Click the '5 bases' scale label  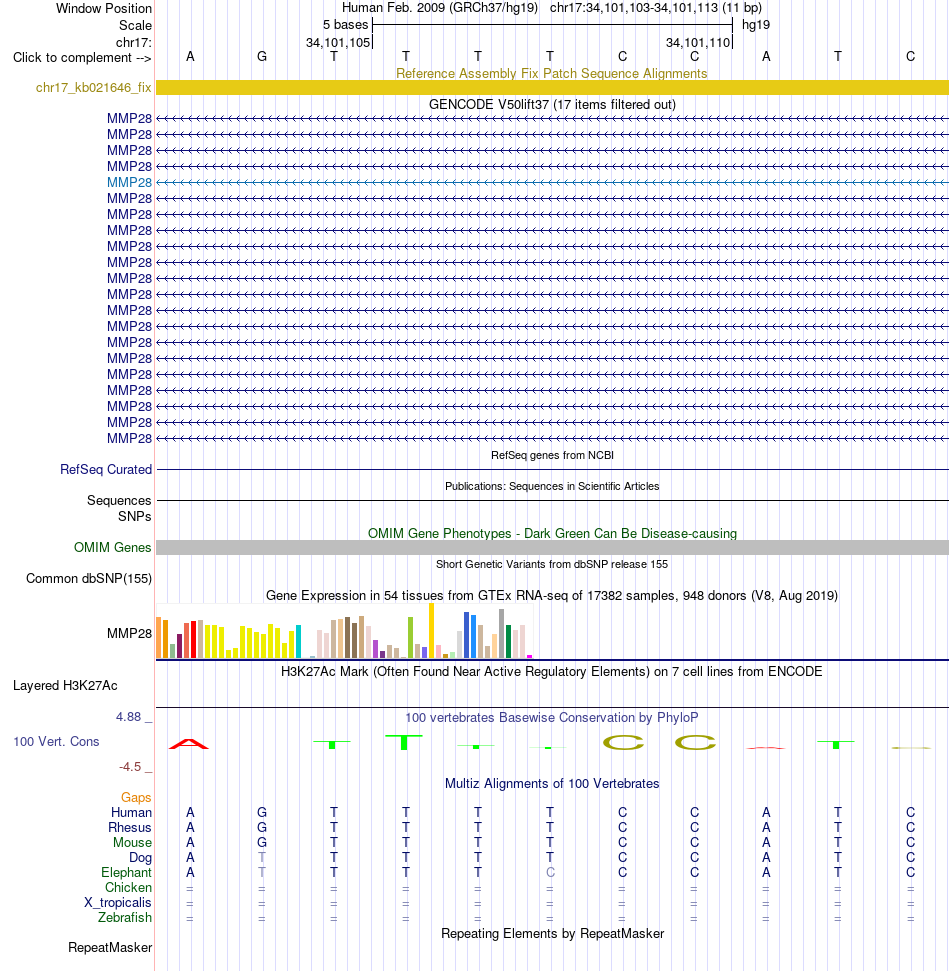pyautogui.click(x=345, y=25)
